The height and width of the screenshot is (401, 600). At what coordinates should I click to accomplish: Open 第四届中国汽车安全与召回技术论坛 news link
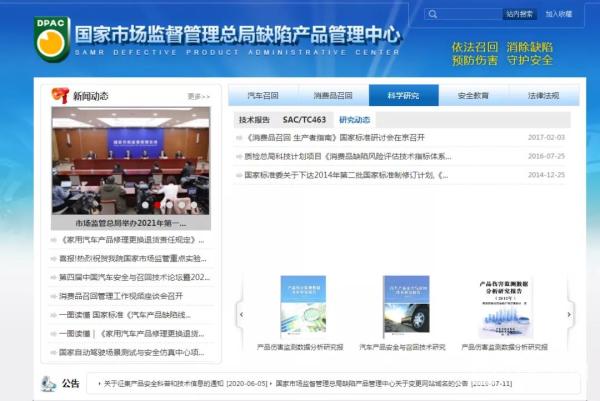pos(133,277)
